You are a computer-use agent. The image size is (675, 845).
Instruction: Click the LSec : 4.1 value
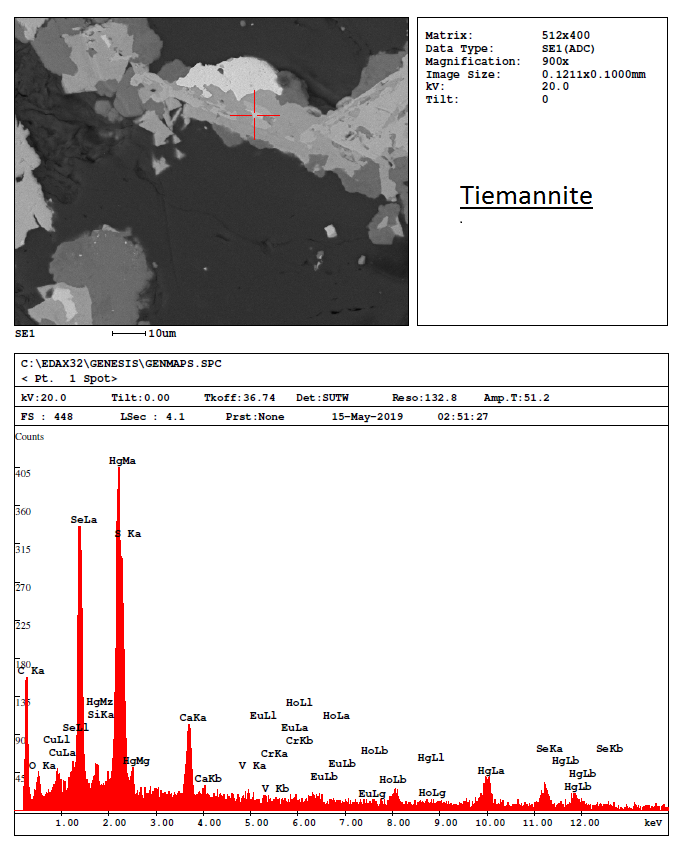click(152, 417)
